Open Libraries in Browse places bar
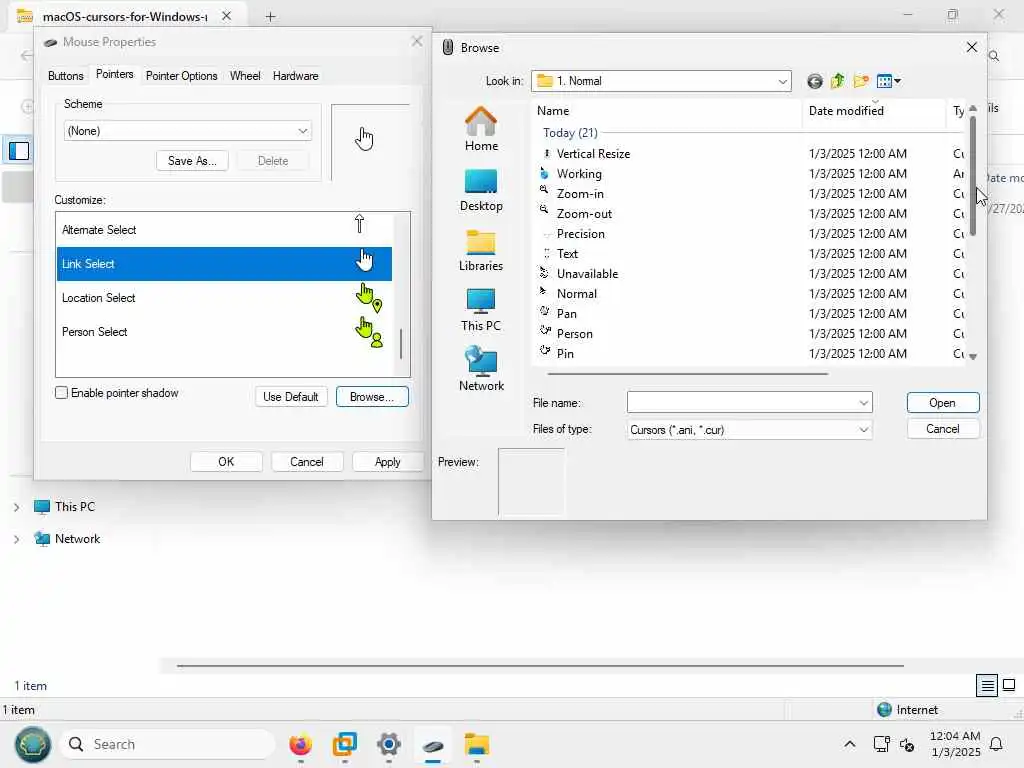This screenshot has height=768, width=1024. tap(481, 250)
